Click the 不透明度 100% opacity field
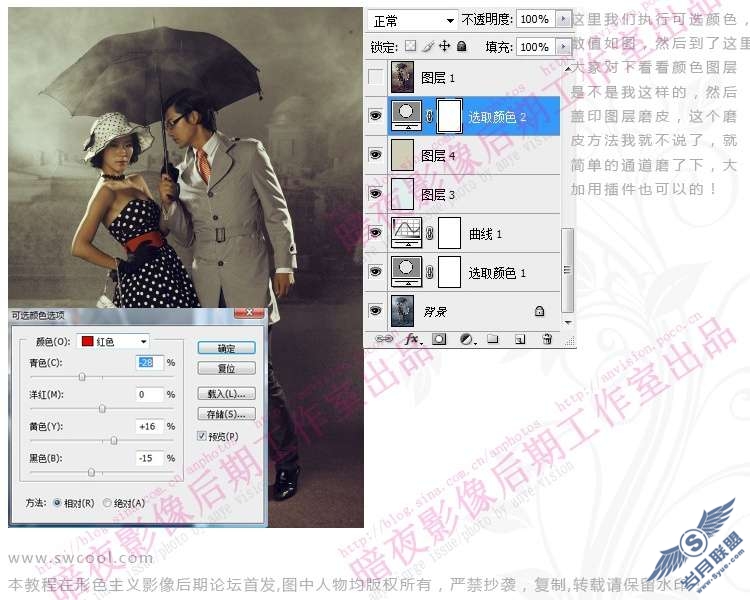This screenshot has height=600, width=750. (536, 19)
